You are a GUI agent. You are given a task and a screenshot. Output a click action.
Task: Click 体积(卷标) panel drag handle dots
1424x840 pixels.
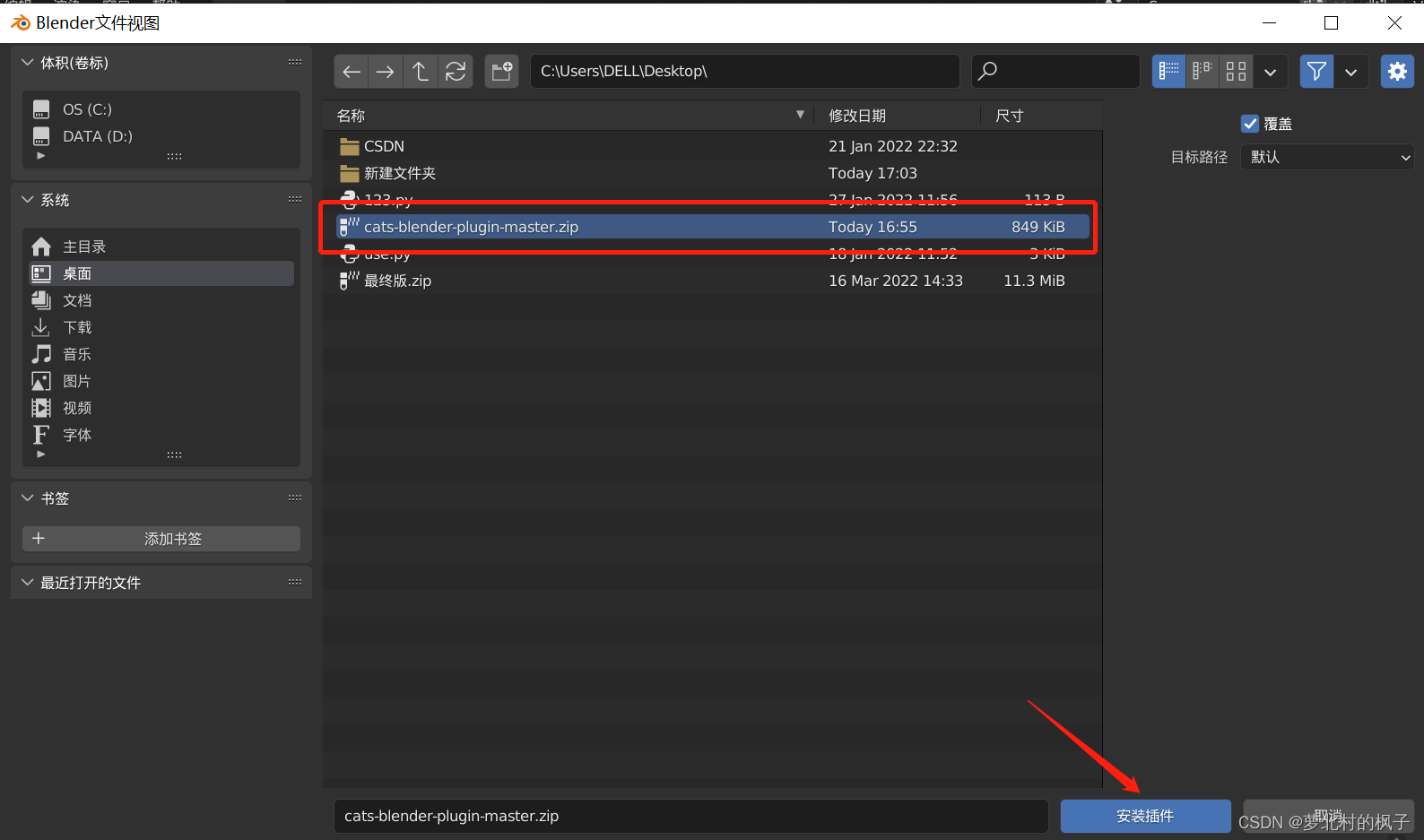[x=295, y=63]
